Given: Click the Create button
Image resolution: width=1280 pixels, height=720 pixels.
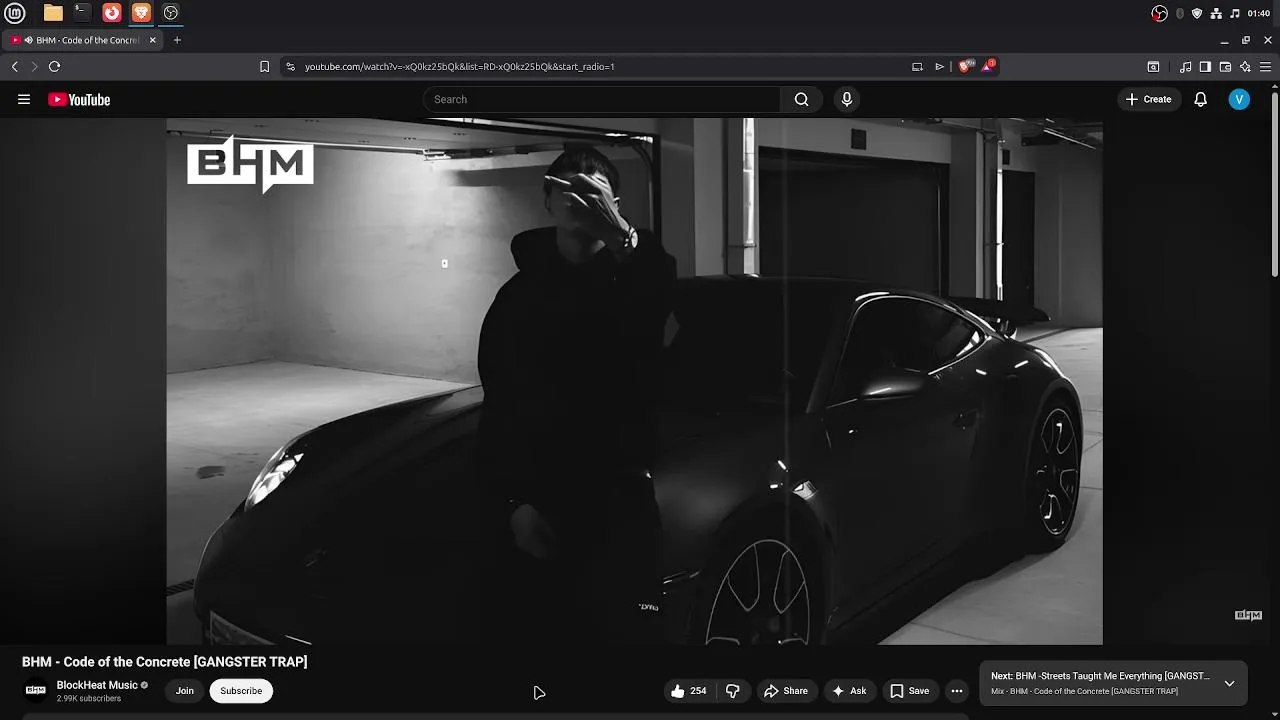Looking at the screenshot, I should coord(1148,99).
